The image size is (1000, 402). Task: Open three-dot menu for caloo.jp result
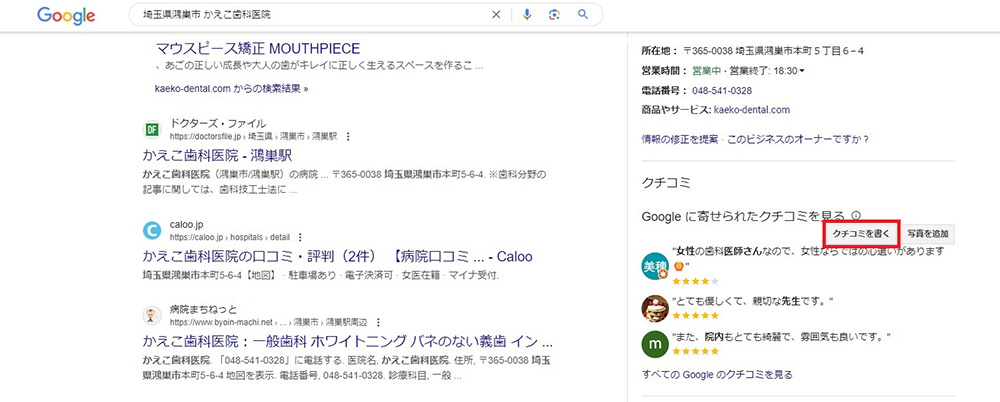click(x=300, y=238)
